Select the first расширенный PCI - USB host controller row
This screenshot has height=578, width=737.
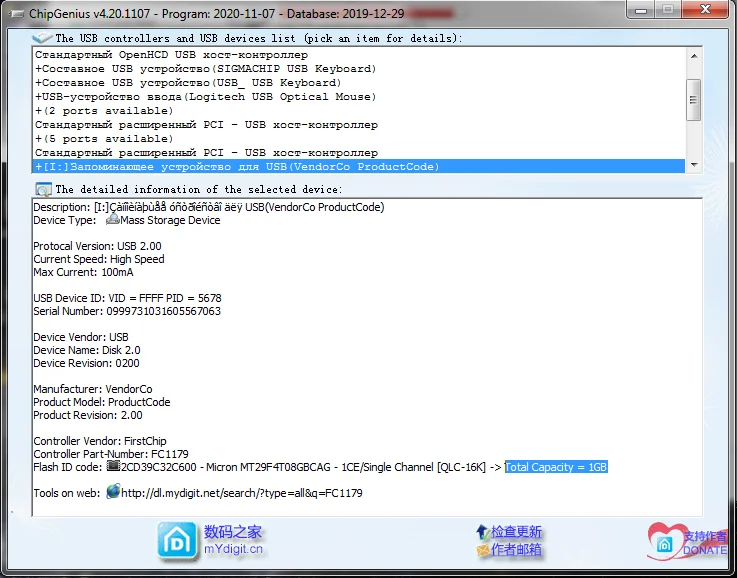point(359,125)
